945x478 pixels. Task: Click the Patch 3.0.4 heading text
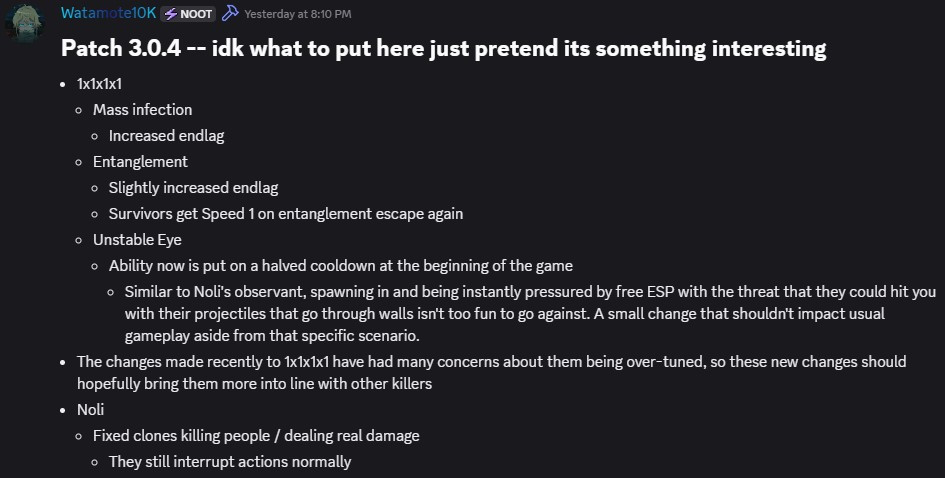click(x=443, y=48)
